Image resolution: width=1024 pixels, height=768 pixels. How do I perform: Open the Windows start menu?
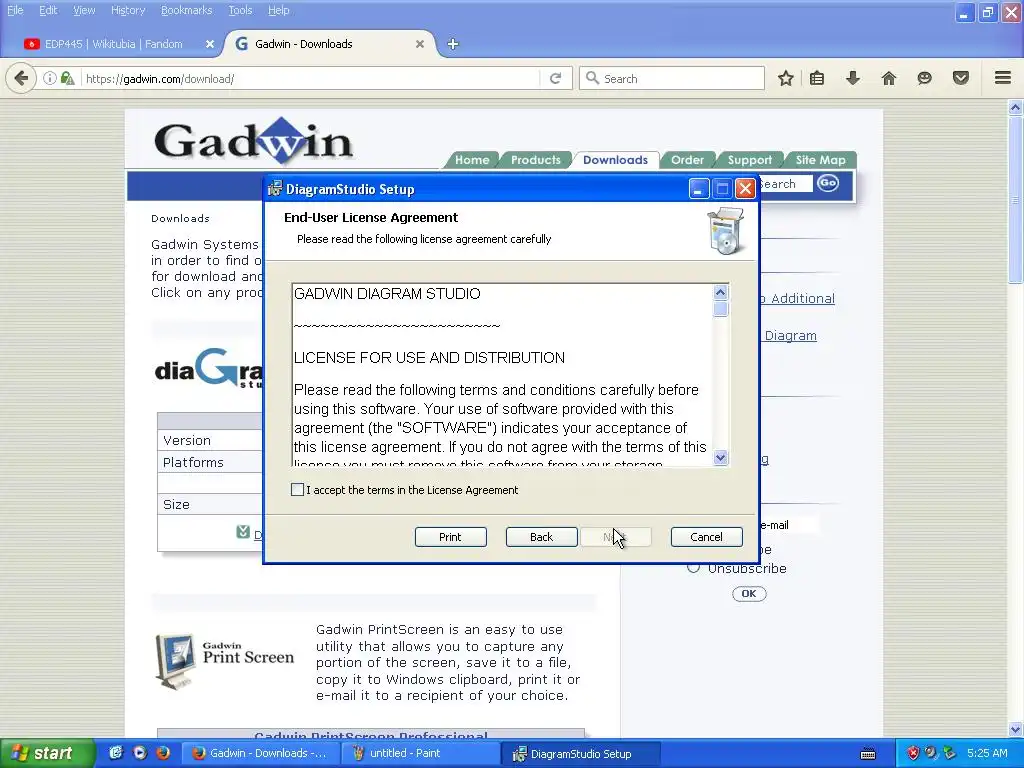point(47,753)
